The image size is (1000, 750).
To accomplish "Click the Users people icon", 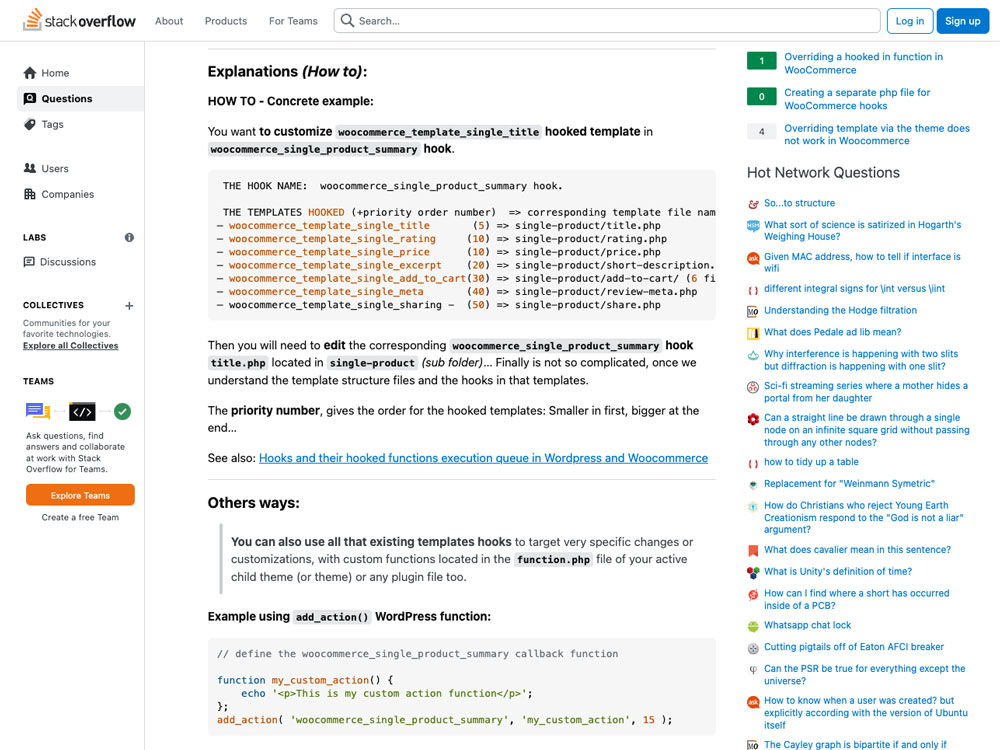I will click(x=30, y=168).
